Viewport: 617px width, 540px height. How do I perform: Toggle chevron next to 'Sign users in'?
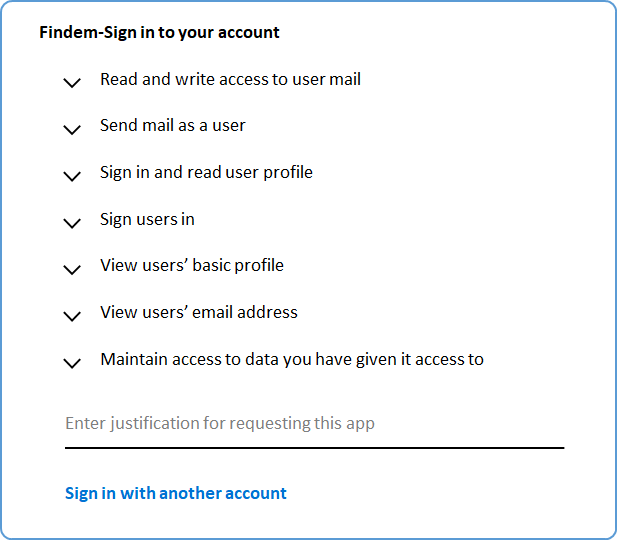(x=71, y=223)
